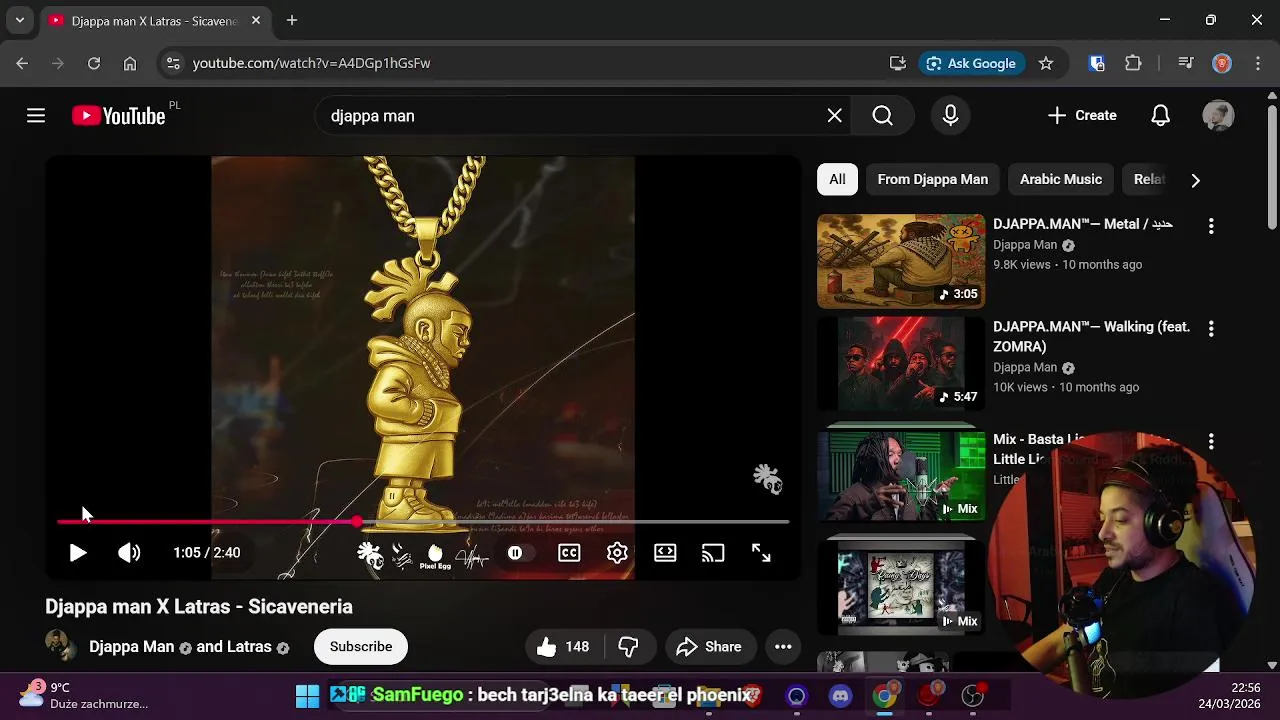Screen dimensions: 1280x720
Task: Clear the search box text
Action: tap(835, 116)
